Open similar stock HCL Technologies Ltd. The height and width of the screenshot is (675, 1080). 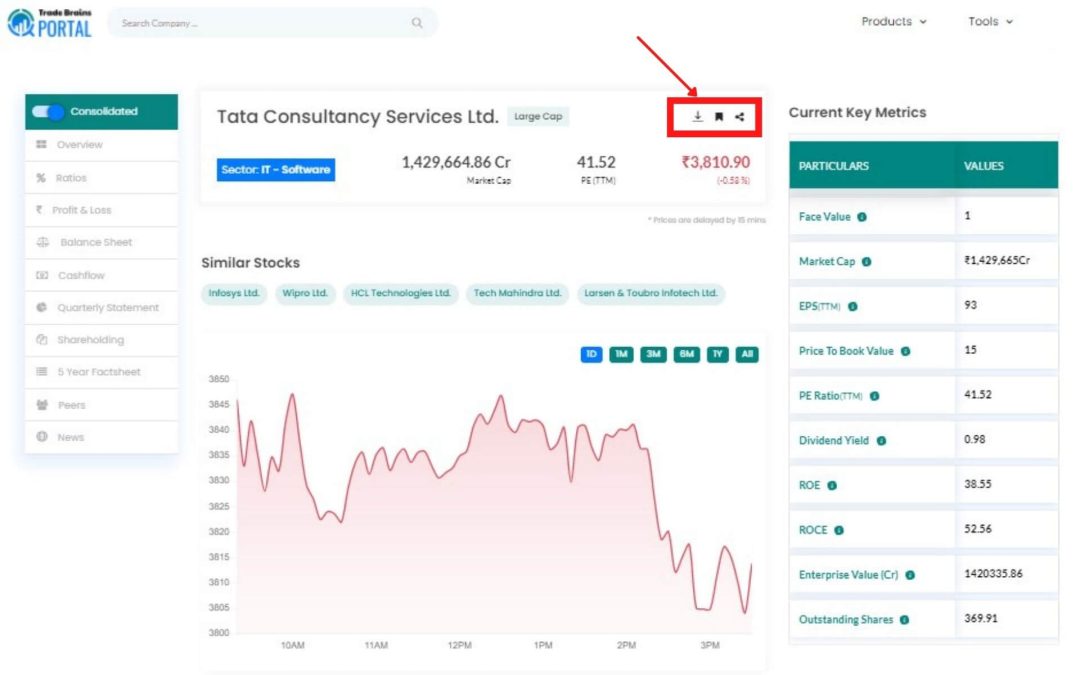click(400, 293)
